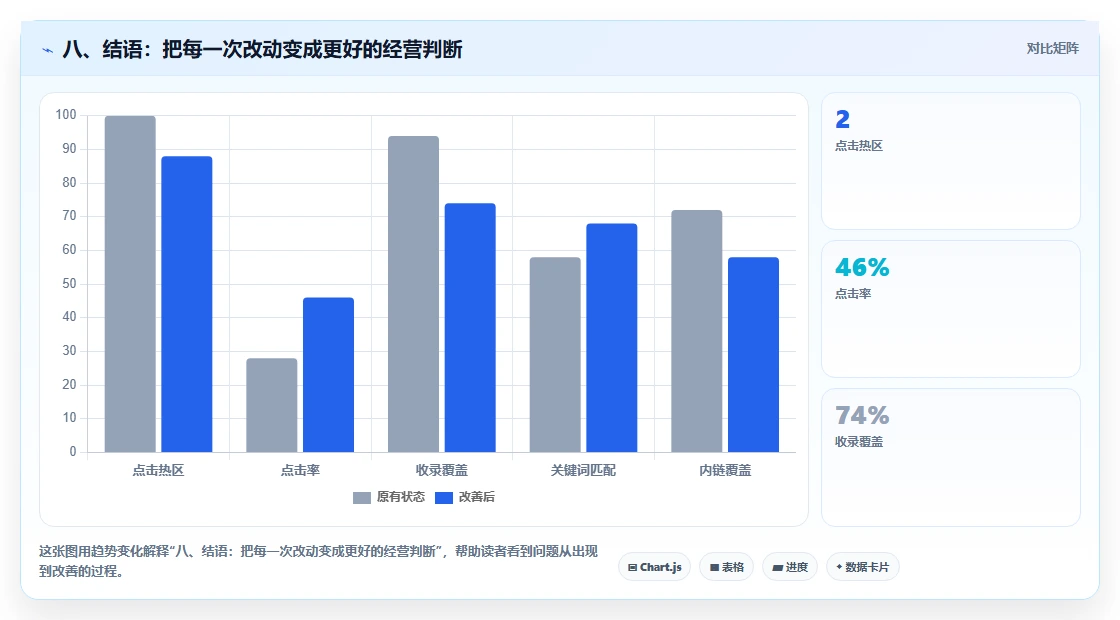Click the gray 点击率 bar
The height and width of the screenshot is (620, 1120).
(271, 405)
